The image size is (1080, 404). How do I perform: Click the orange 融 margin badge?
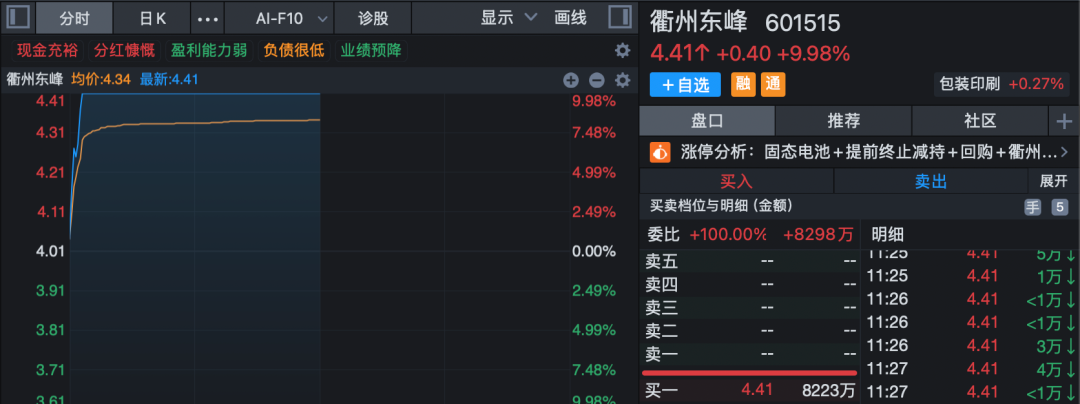pos(743,85)
